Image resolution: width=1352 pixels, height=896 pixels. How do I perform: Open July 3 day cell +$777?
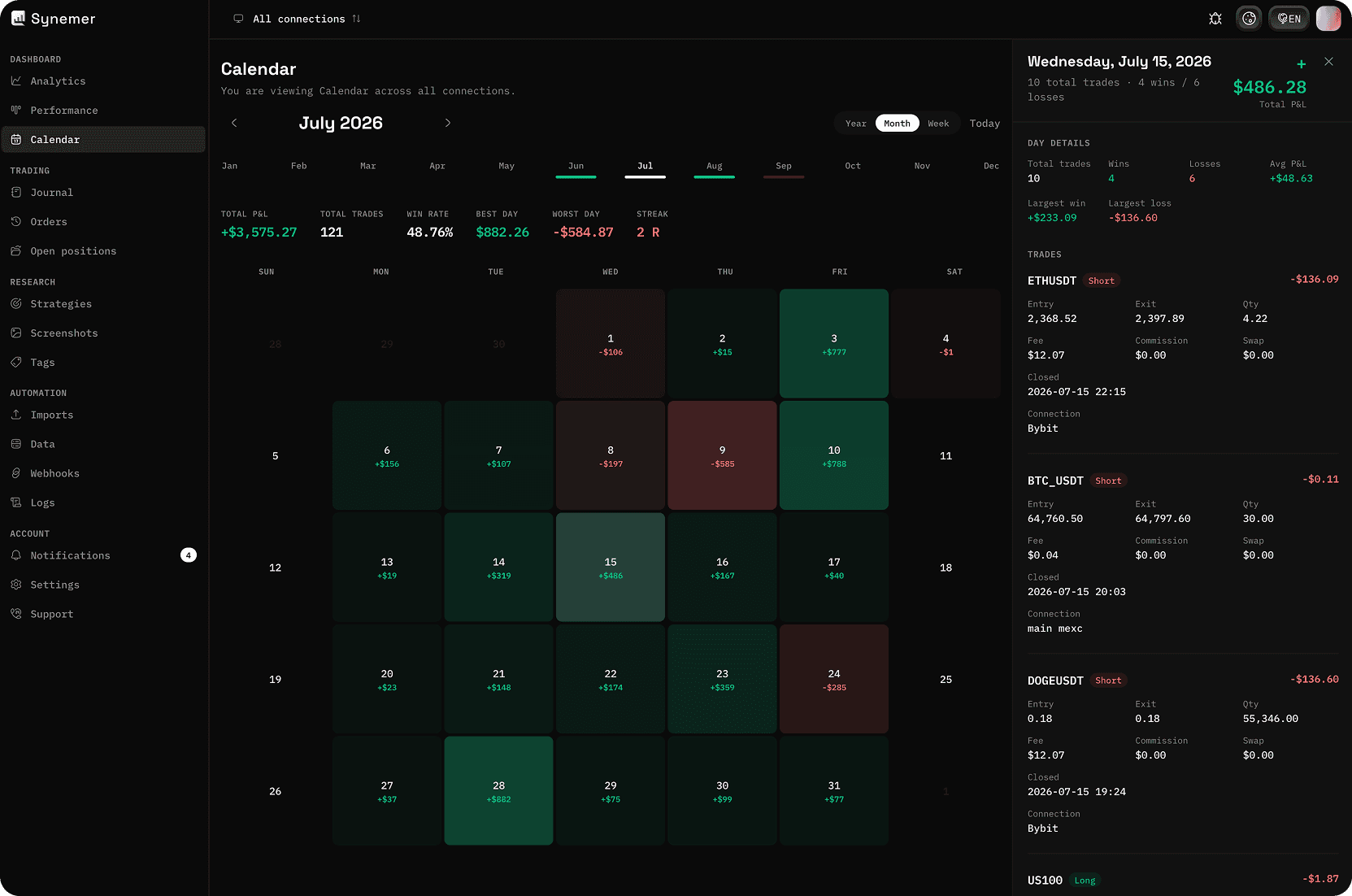click(x=834, y=344)
